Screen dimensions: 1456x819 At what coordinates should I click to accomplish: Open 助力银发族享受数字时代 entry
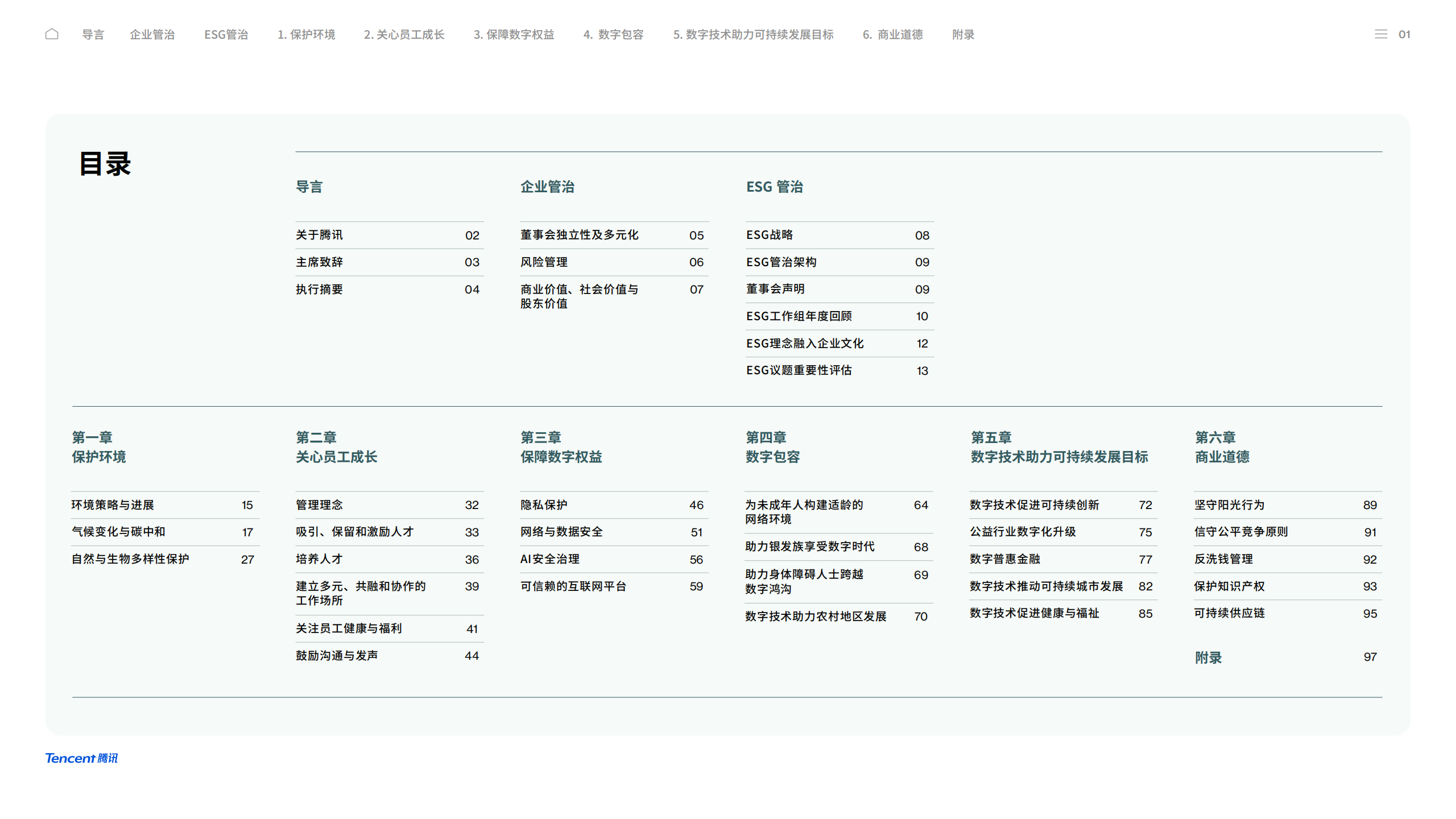click(809, 547)
